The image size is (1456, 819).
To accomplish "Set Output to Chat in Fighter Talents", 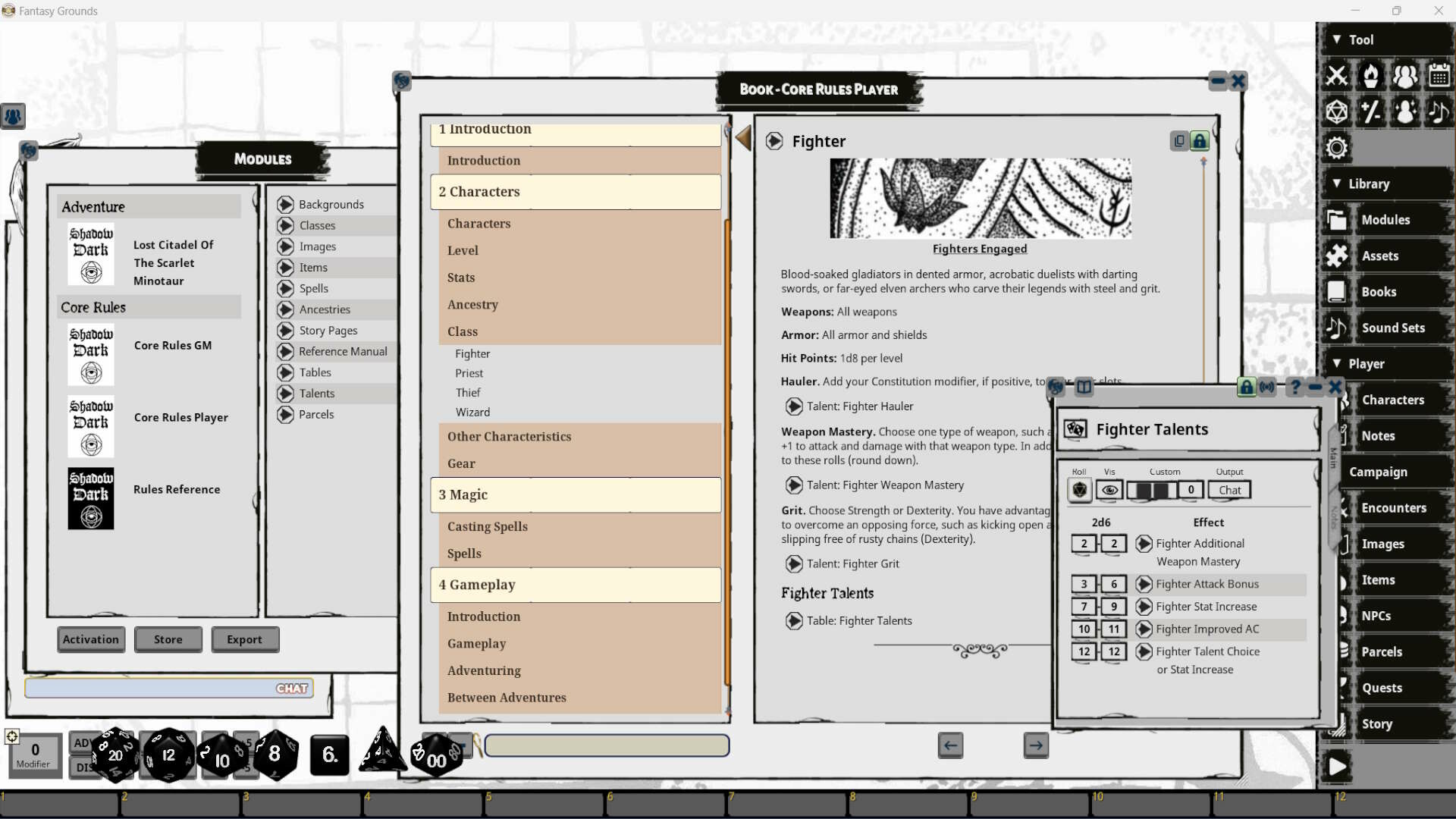I will click(x=1228, y=490).
